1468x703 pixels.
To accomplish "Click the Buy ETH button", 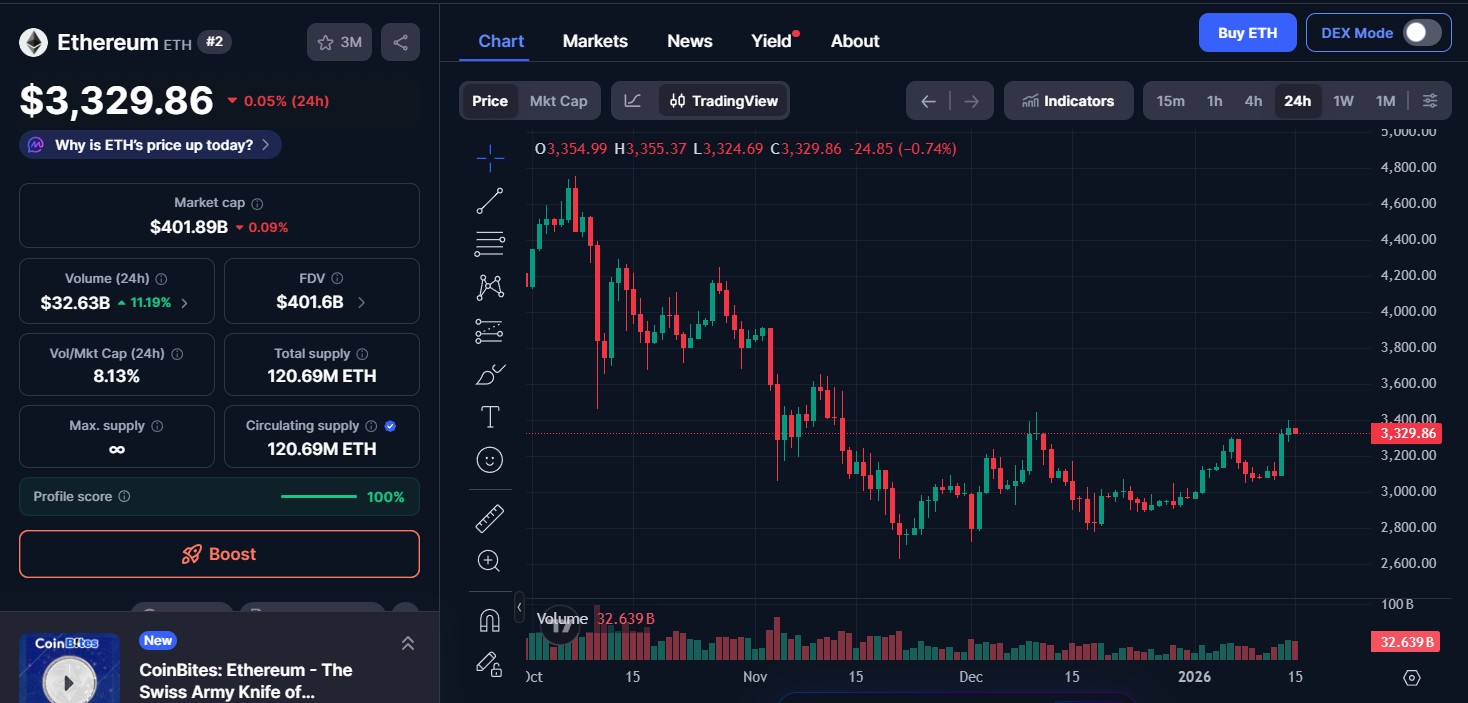I will [x=1247, y=32].
